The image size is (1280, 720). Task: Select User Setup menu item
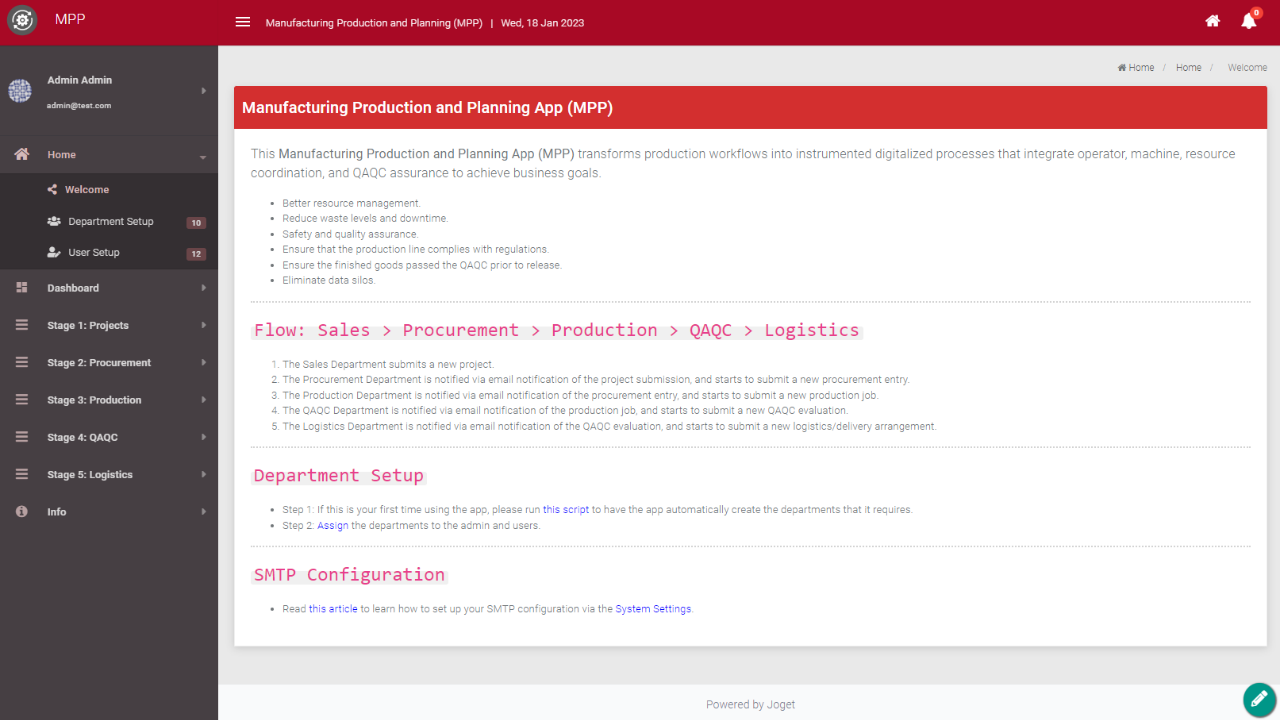click(x=93, y=253)
